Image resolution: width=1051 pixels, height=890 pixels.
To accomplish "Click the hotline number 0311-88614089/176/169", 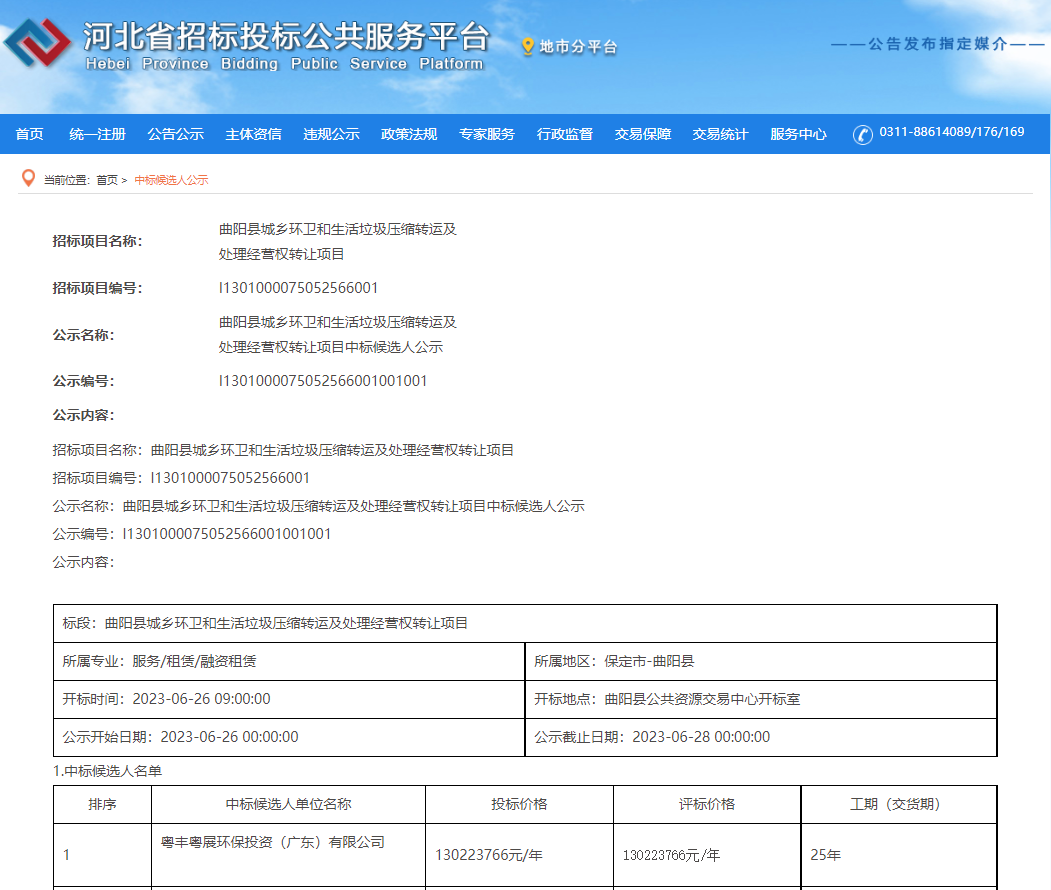I will pyautogui.click(x=951, y=132).
